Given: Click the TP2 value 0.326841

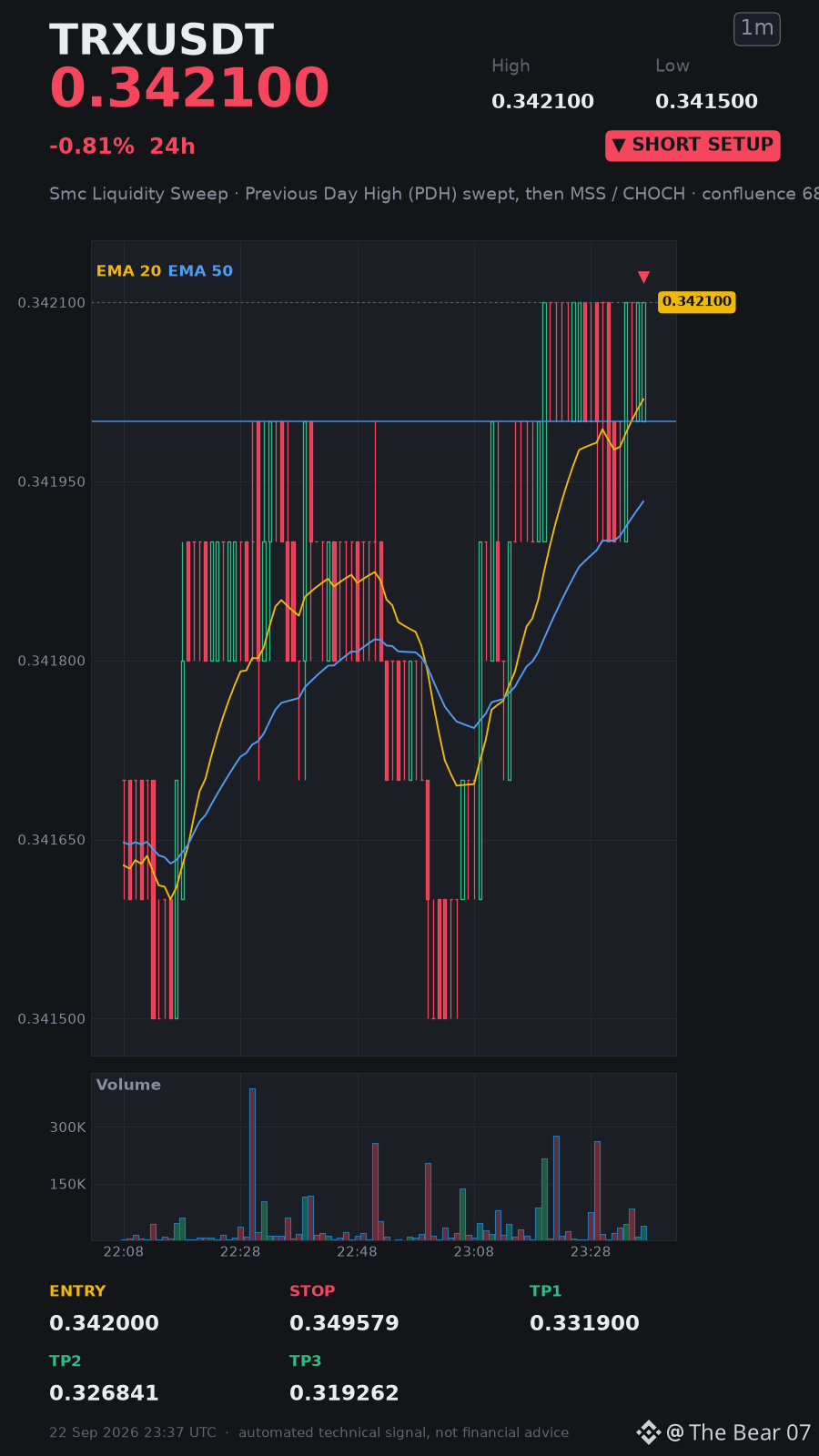Looking at the screenshot, I should (x=104, y=1393).
